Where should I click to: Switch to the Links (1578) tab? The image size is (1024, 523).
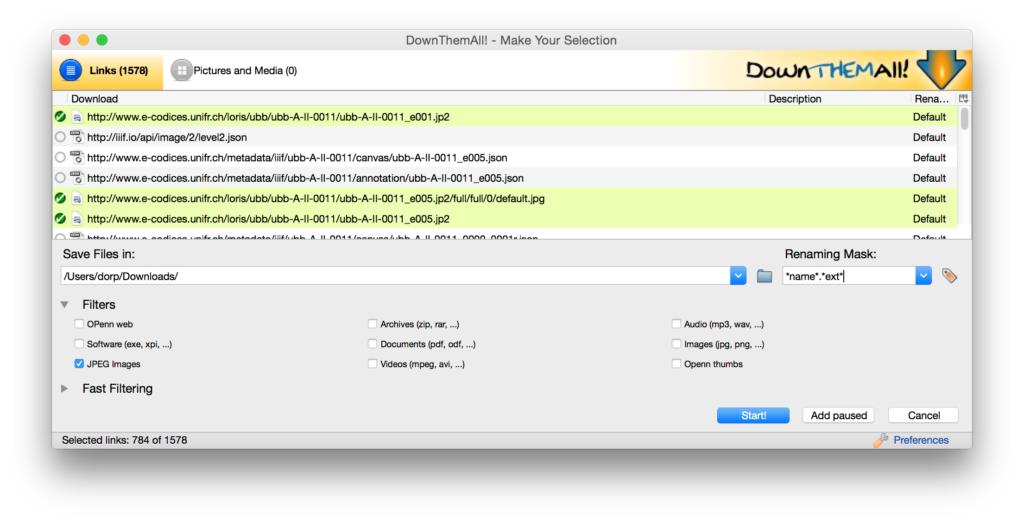(108, 71)
